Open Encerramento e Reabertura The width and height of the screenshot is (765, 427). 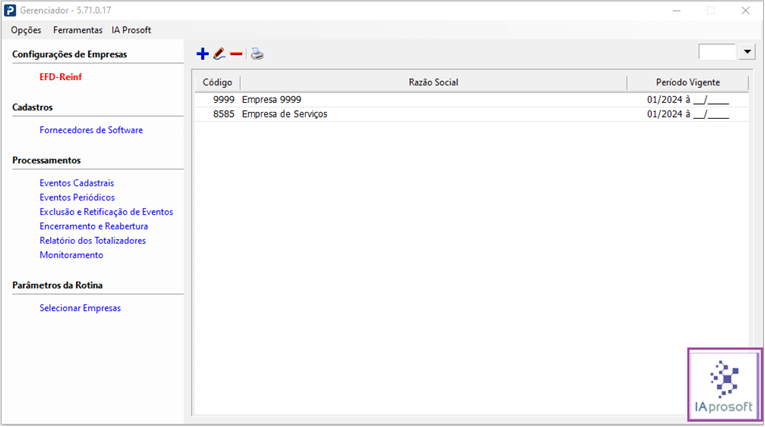click(94, 226)
